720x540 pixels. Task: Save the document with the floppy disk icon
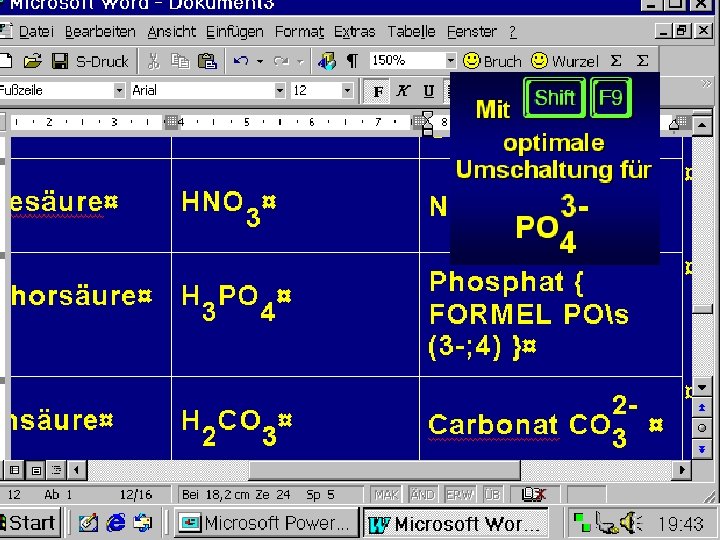60,61
